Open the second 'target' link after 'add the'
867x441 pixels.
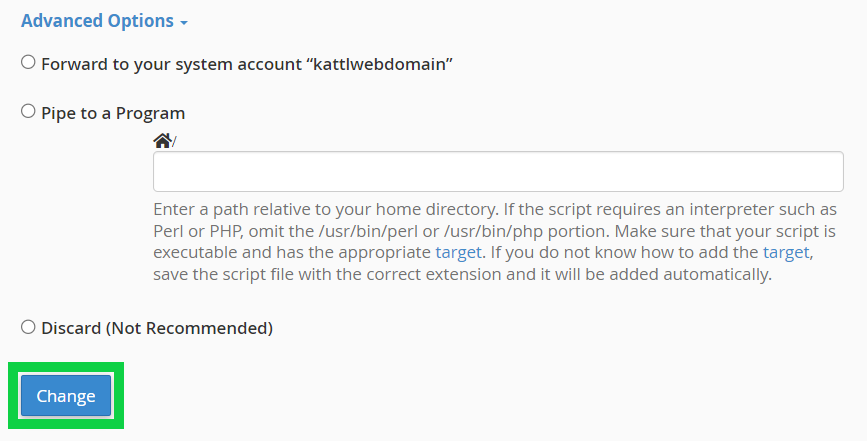(786, 252)
